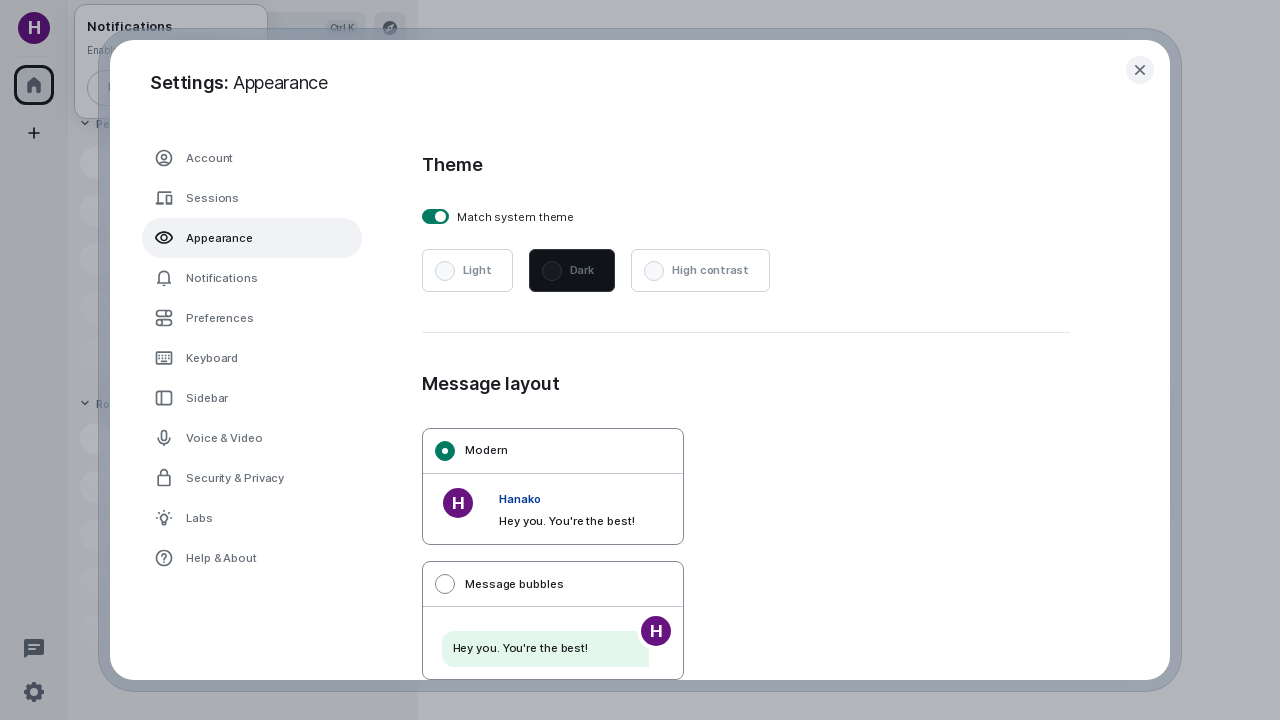Click the Help & About question icon

click(164, 558)
